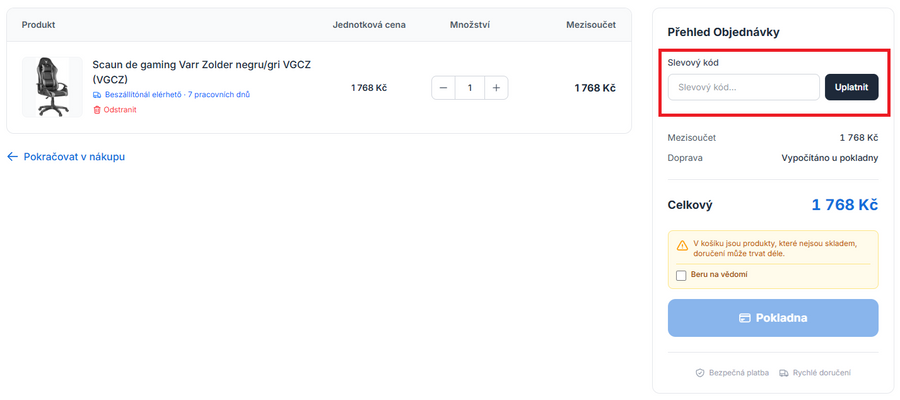Click the trash icon beside Odstranit
The height and width of the screenshot is (400, 900).
pyautogui.click(x=97, y=110)
